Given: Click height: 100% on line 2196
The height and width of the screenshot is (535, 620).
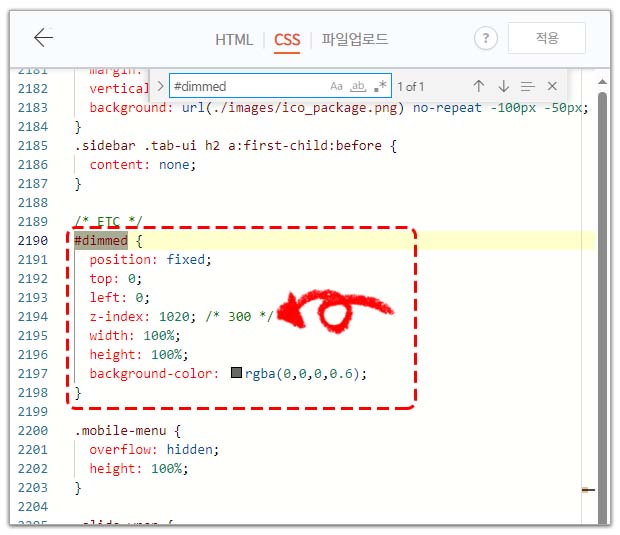Looking at the screenshot, I should [x=139, y=354].
